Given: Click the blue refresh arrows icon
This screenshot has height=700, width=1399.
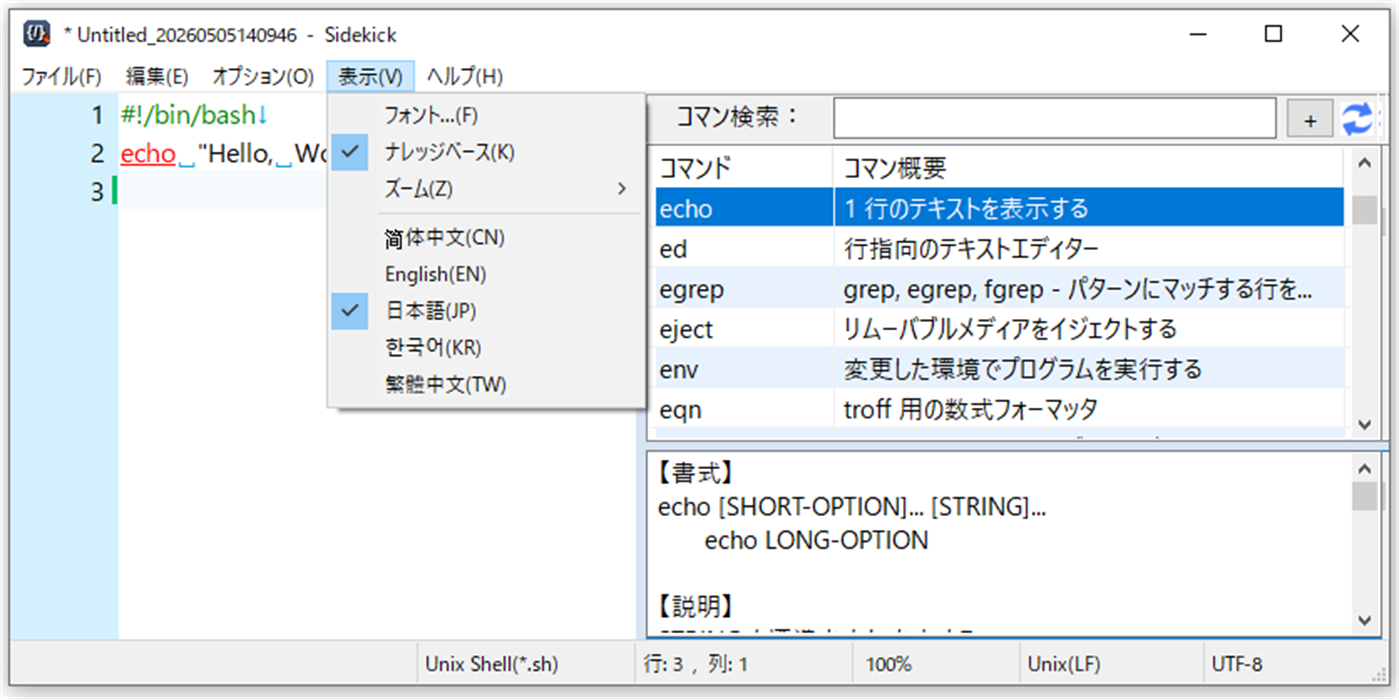Looking at the screenshot, I should (x=1357, y=119).
